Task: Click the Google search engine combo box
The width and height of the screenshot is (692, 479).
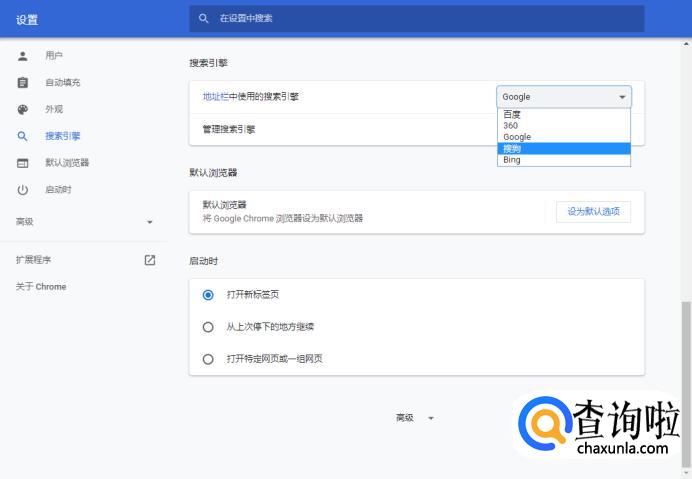Action: (564, 97)
